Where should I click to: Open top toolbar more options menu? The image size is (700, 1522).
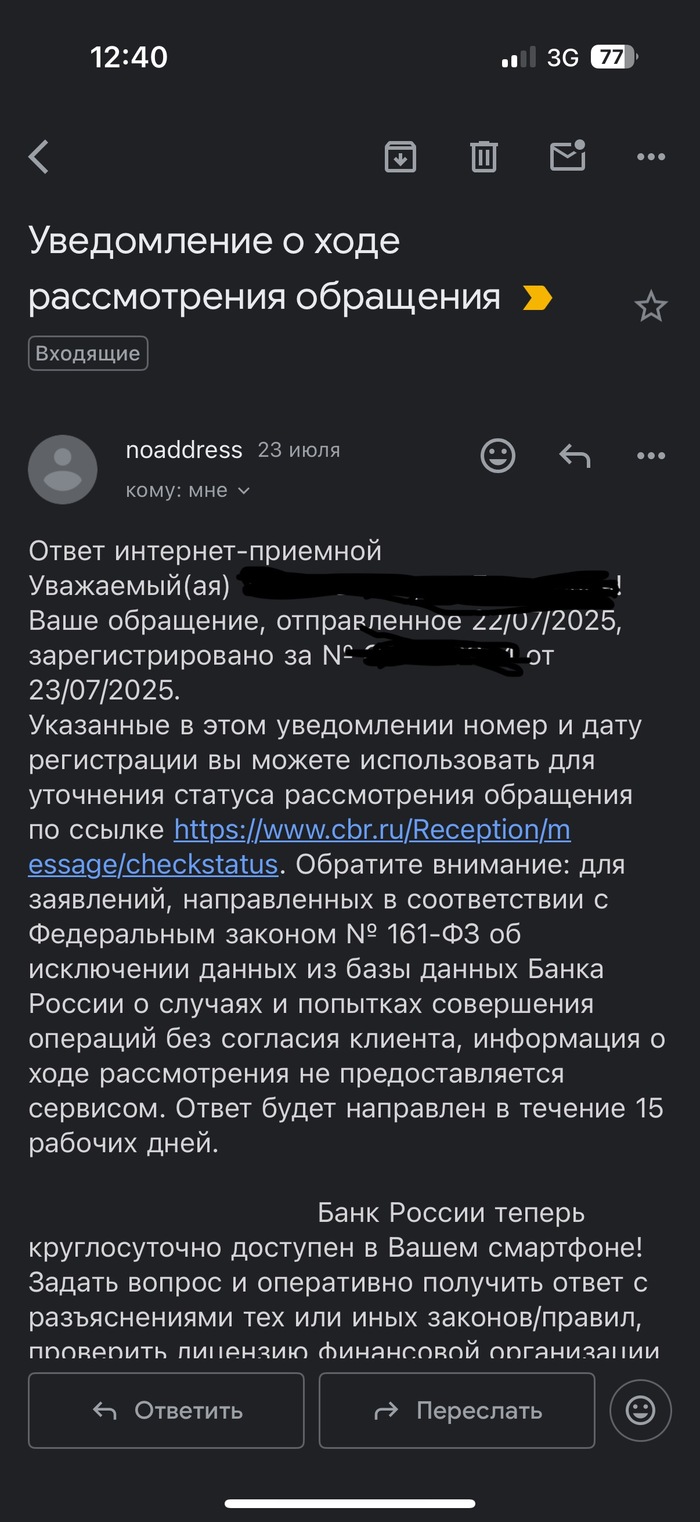pyautogui.click(x=651, y=157)
